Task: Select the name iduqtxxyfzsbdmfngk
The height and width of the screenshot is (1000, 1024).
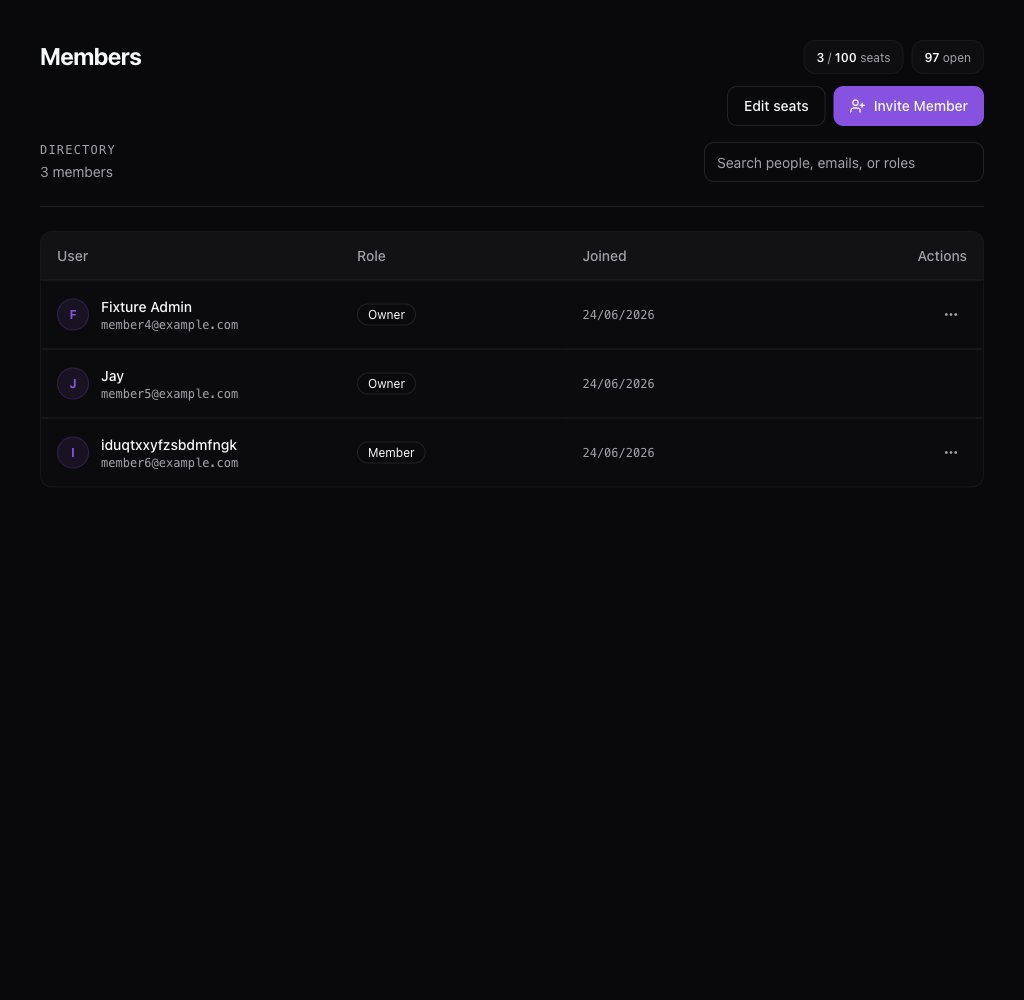Action: (168, 445)
